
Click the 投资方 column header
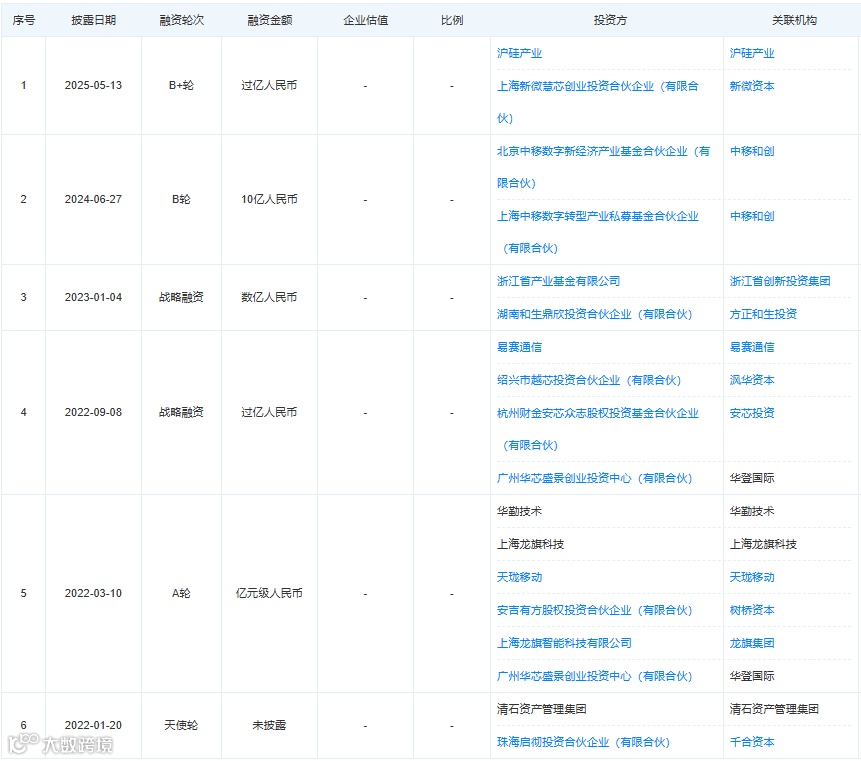(610, 20)
